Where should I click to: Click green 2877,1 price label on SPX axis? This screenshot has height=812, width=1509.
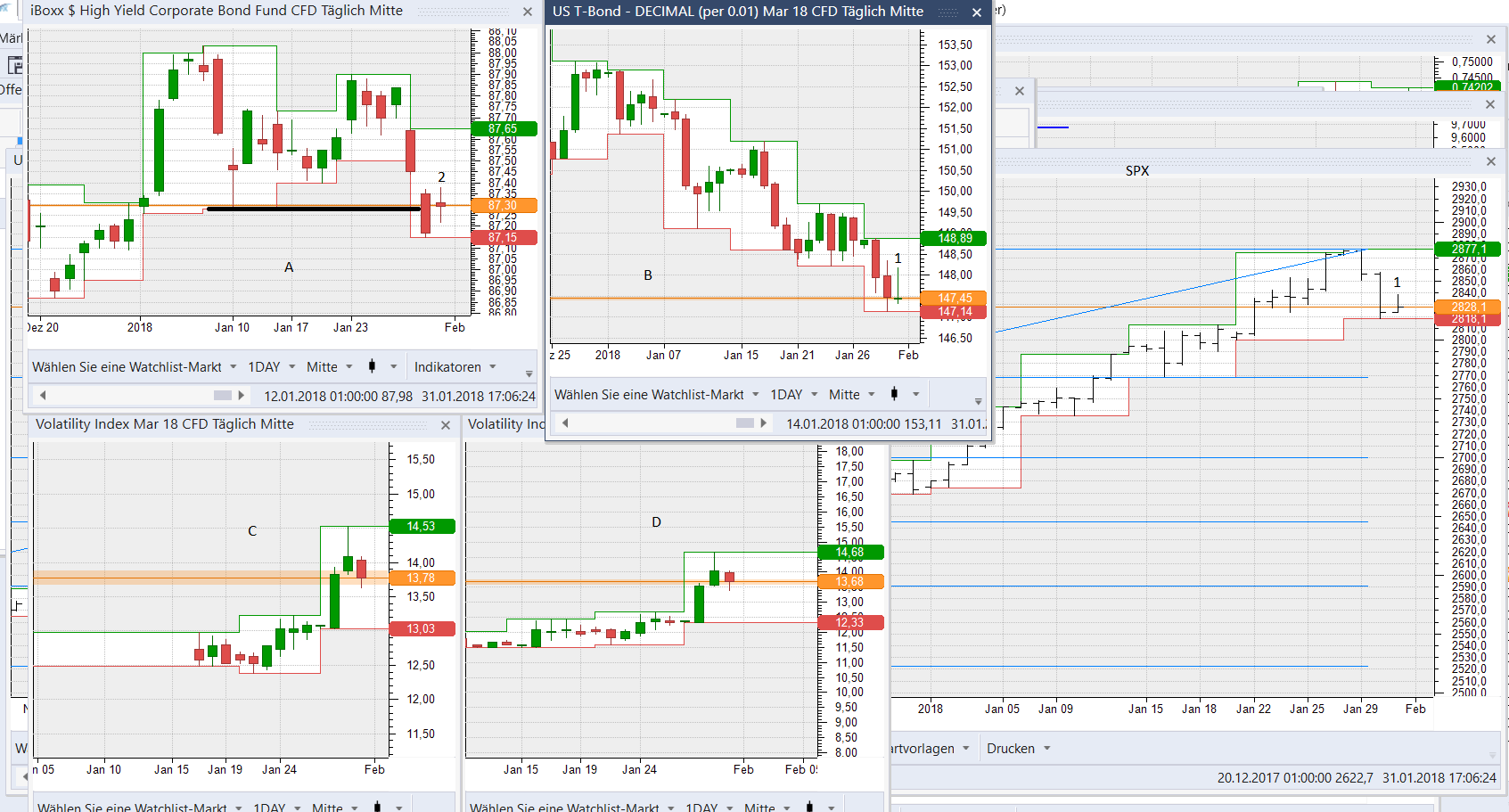(x=1467, y=249)
